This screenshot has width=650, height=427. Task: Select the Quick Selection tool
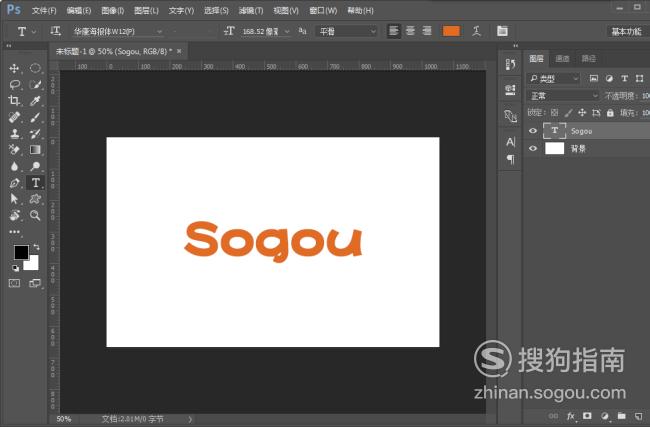tap(35, 85)
